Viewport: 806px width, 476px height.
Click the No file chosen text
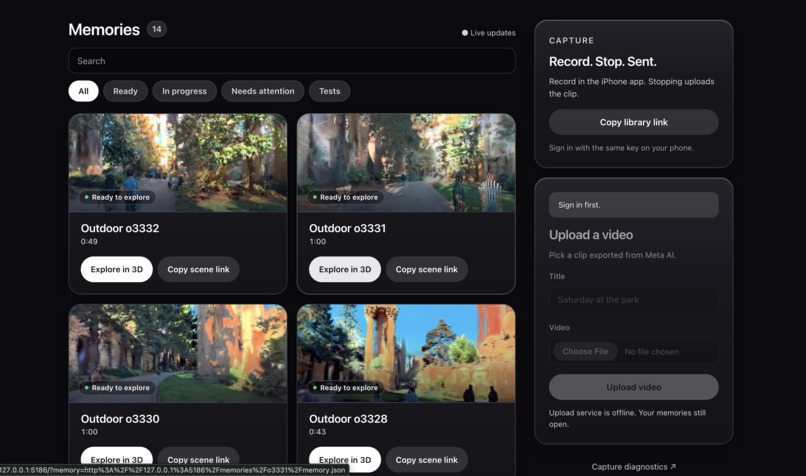click(x=651, y=352)
